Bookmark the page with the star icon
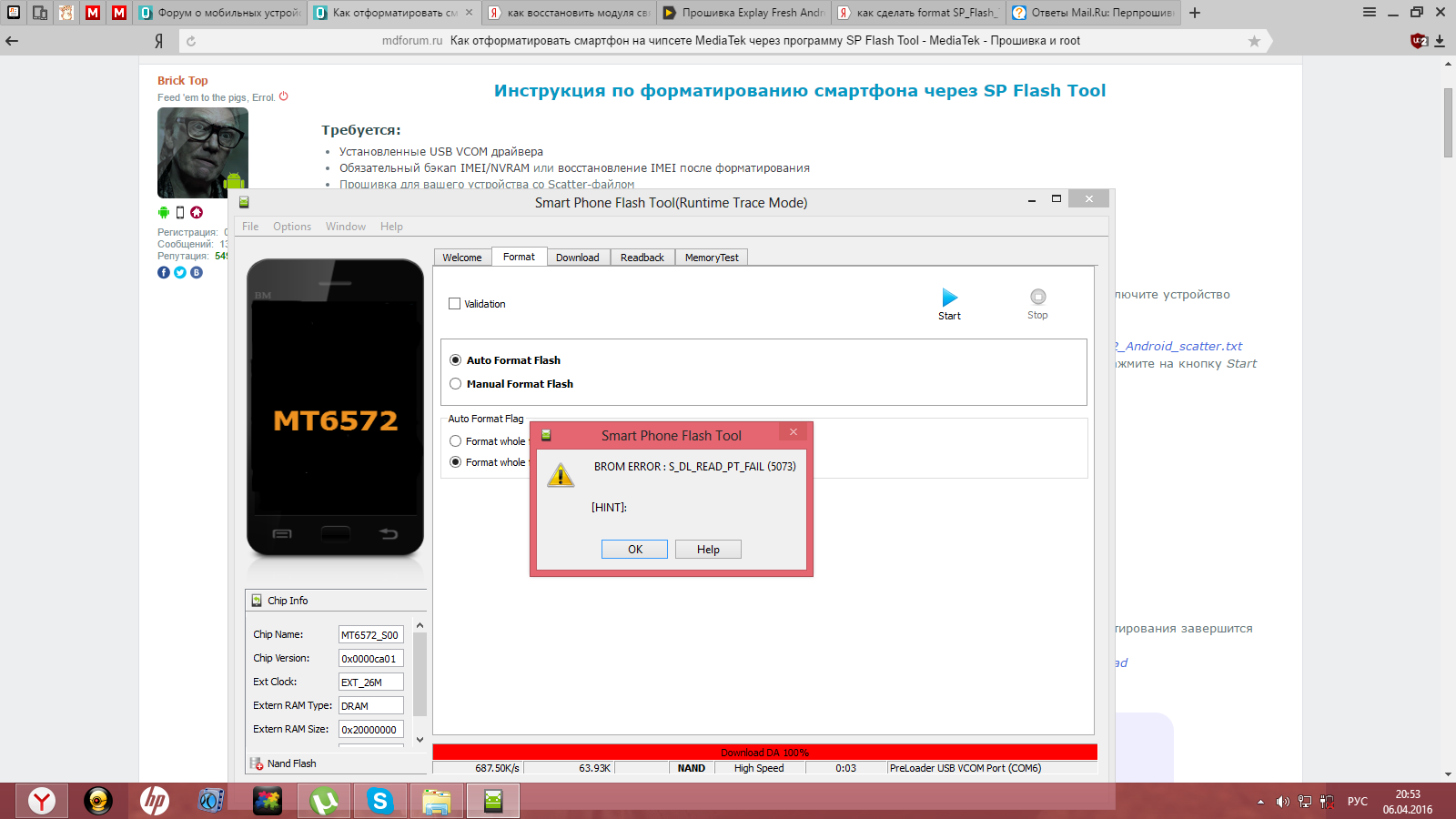The width and height of the screenshot is (1456, 819). point(1254,41)
